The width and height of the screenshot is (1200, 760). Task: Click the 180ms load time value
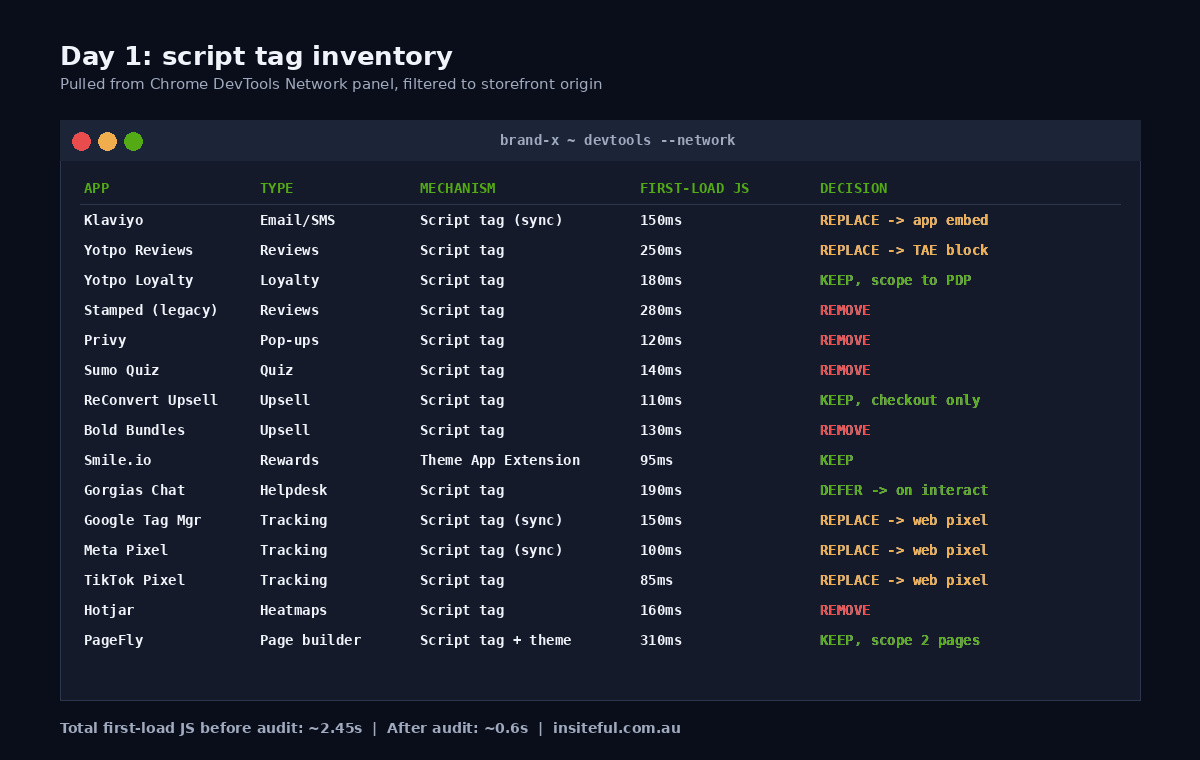pyautogui.click(x=661, y=280)
